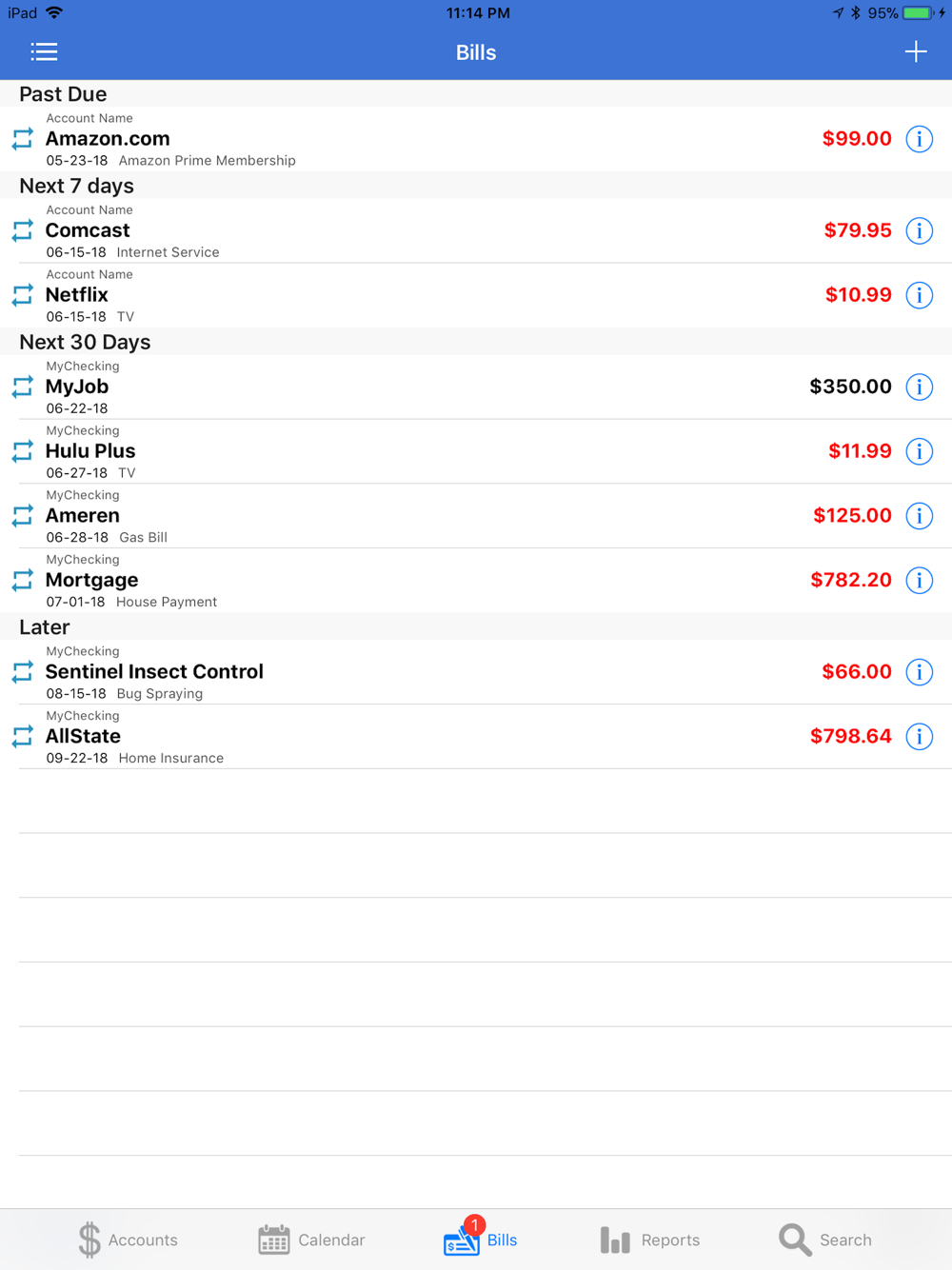Open the Search tab
The height and width of the screenshot is (1270, 952).
[x=824, y=1240]
